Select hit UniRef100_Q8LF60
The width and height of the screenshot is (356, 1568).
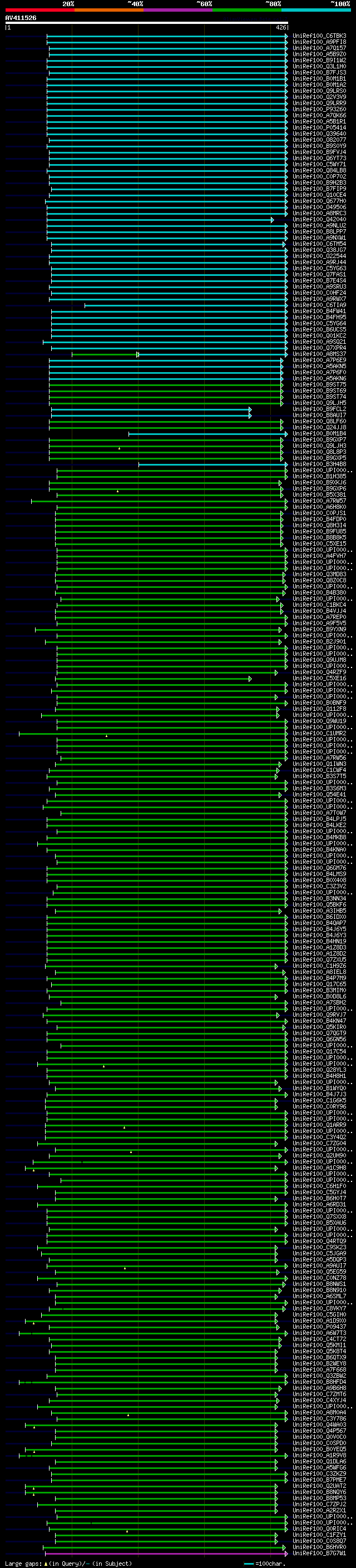[x=319, y=422]
